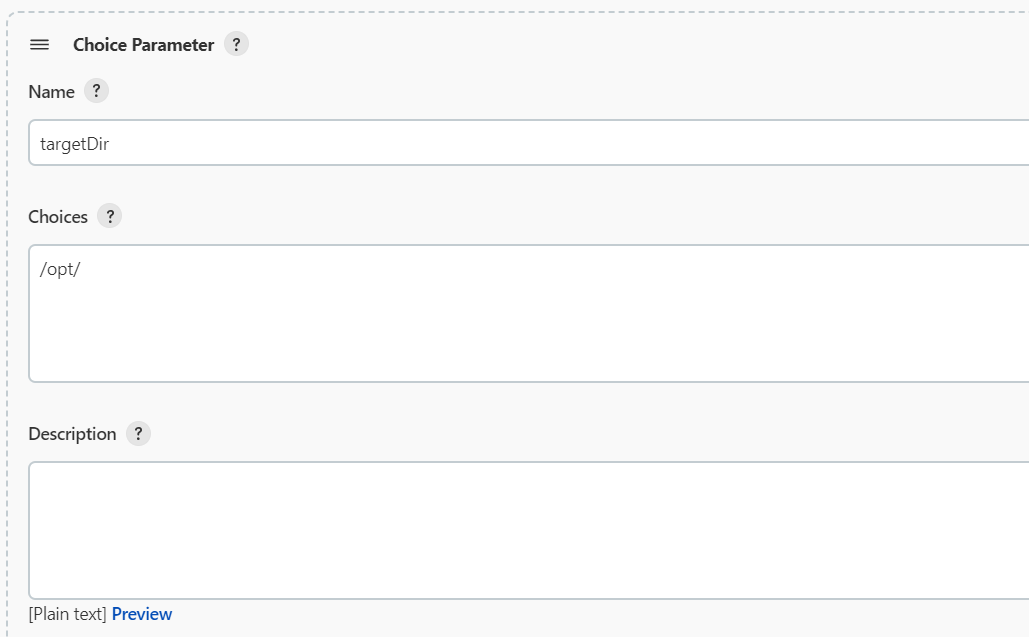The width and height of the screenshot is (1029, 637).
Task: Click the question mark beside Choices
Action: point(110,216)
